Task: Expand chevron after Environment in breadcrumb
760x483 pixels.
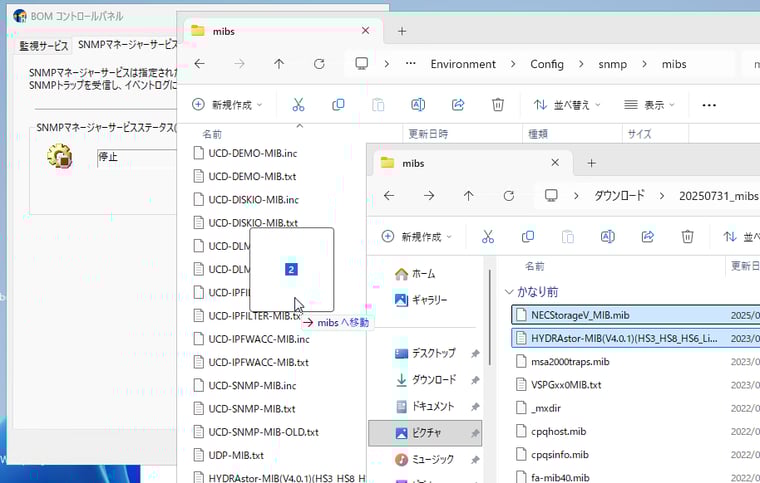Action: pos(513,64)
